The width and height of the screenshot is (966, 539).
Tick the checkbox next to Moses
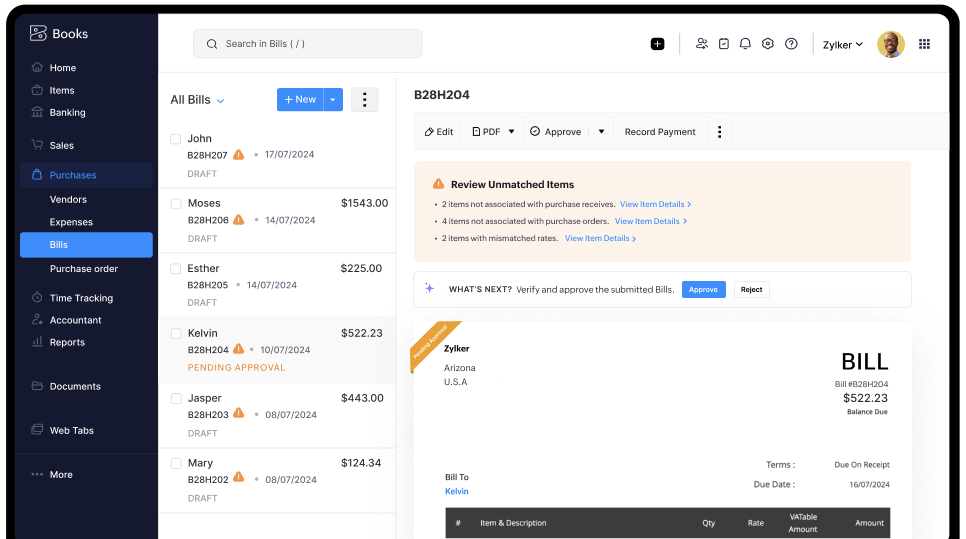pos(176,204)
